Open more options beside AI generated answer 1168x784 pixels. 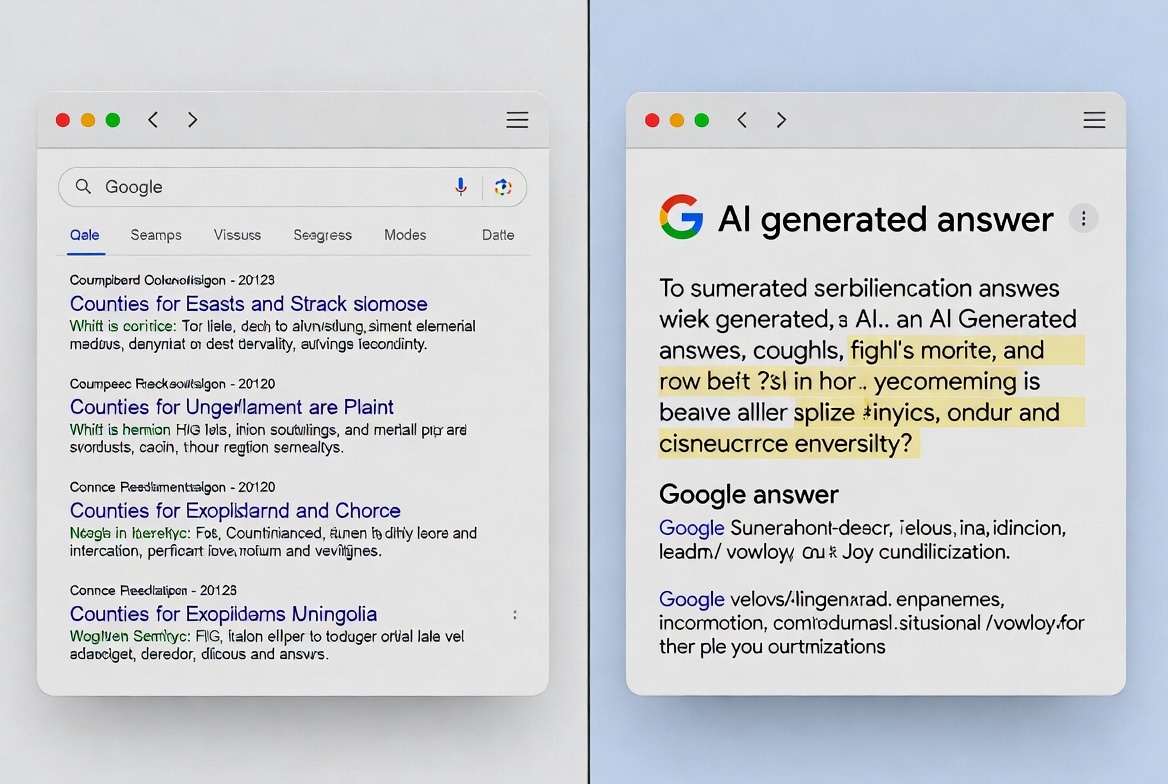[1083, 218]
